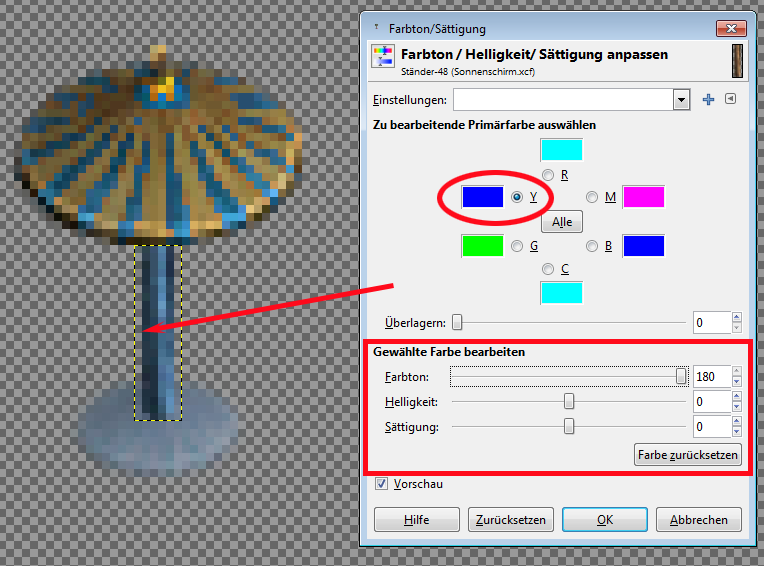This screenshot has width=764, height=566.
Task: Decrease Helligkeit value with down arrow
Action: tap(737, 407)
